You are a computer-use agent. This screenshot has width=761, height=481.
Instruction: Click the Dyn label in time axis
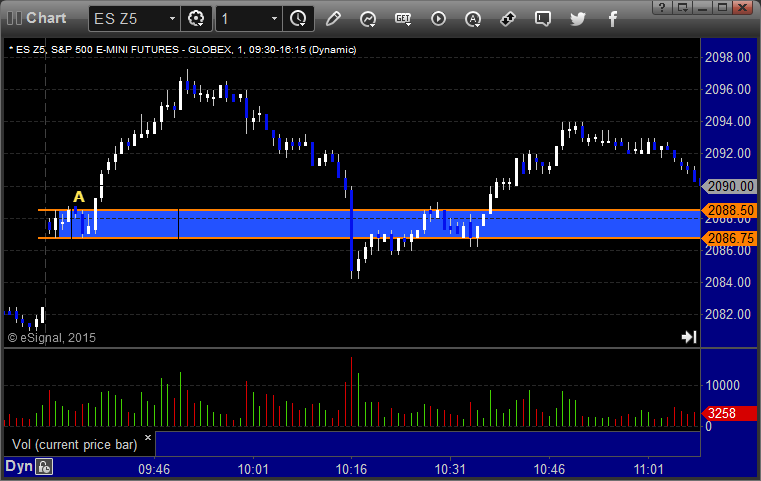[x=19, y=466]
